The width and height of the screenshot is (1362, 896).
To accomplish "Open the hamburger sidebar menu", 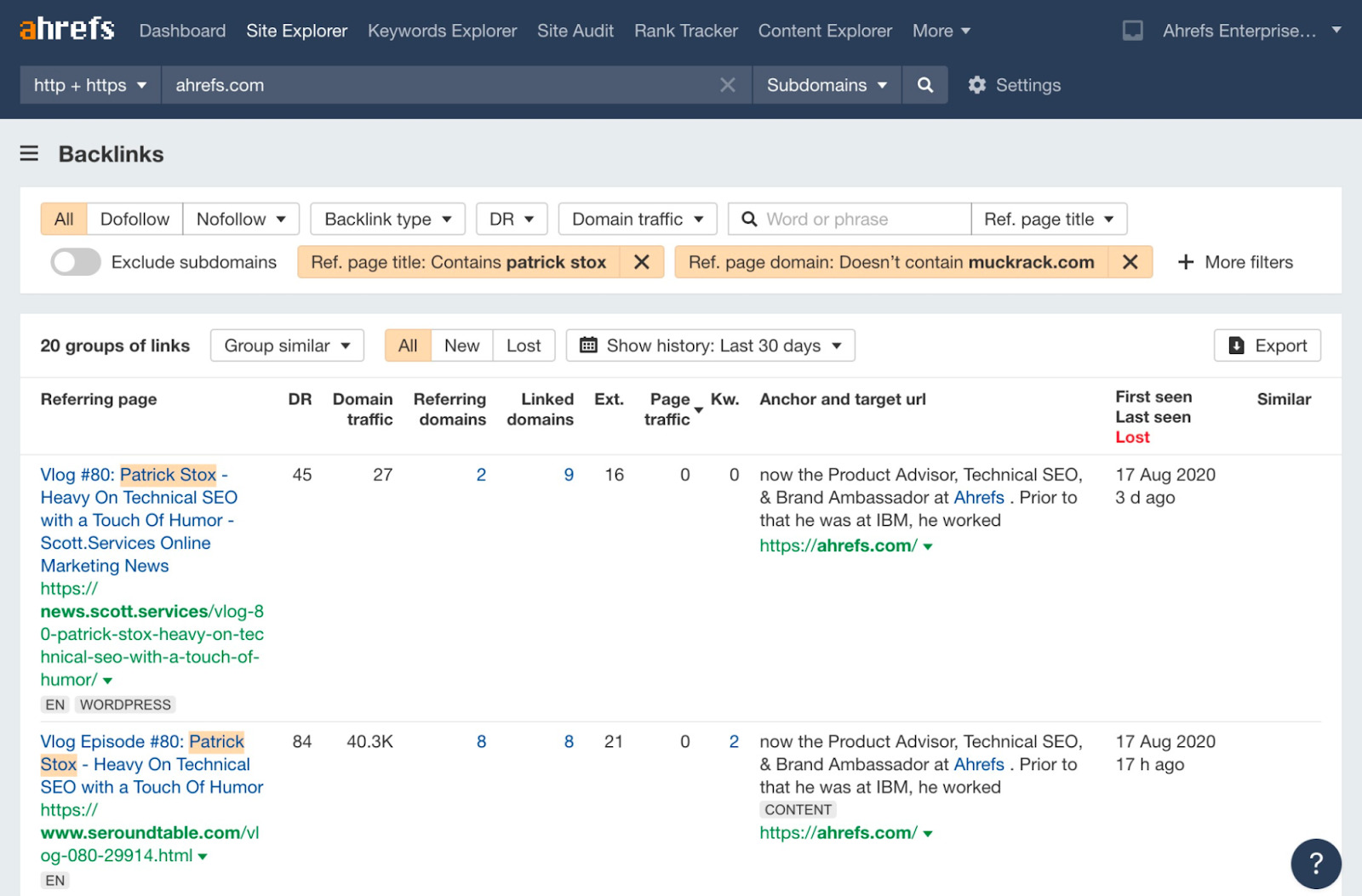I will click(x=29, y=154).
